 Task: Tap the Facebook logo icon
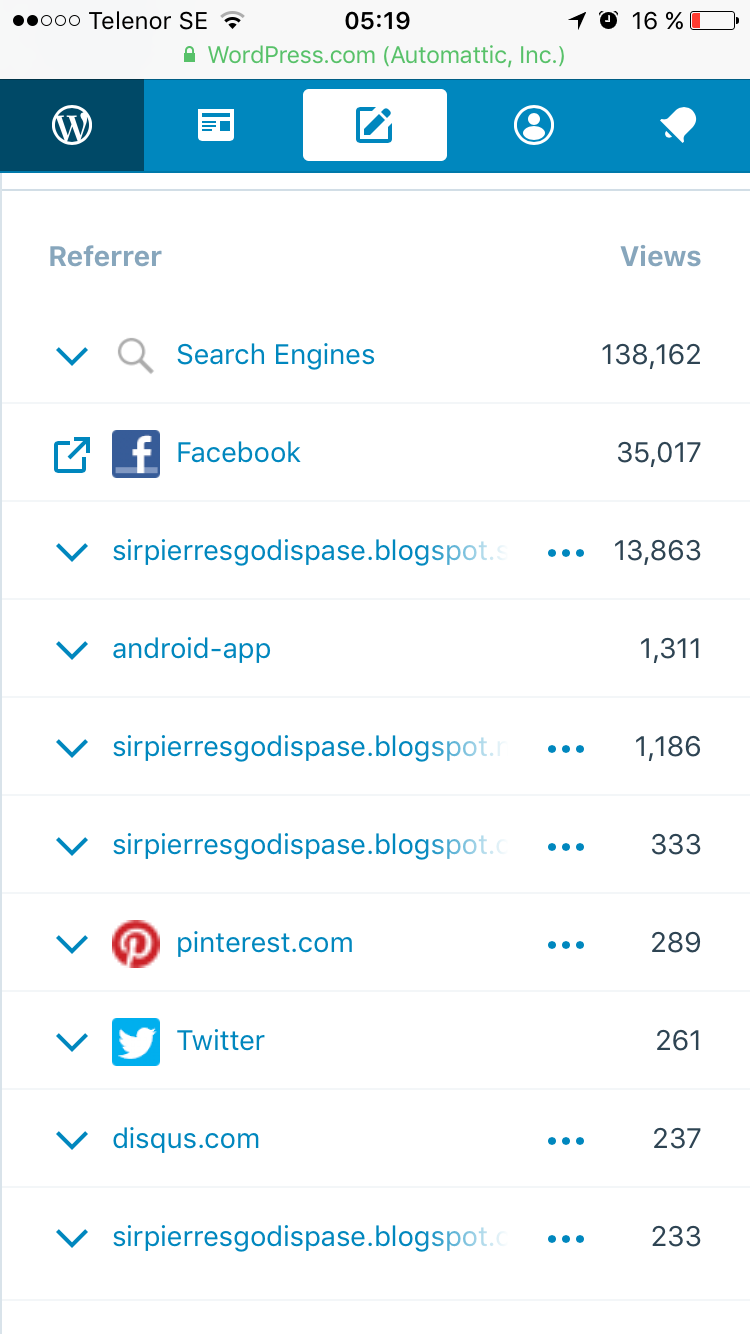pyautogui.click(x=136, y=454)
